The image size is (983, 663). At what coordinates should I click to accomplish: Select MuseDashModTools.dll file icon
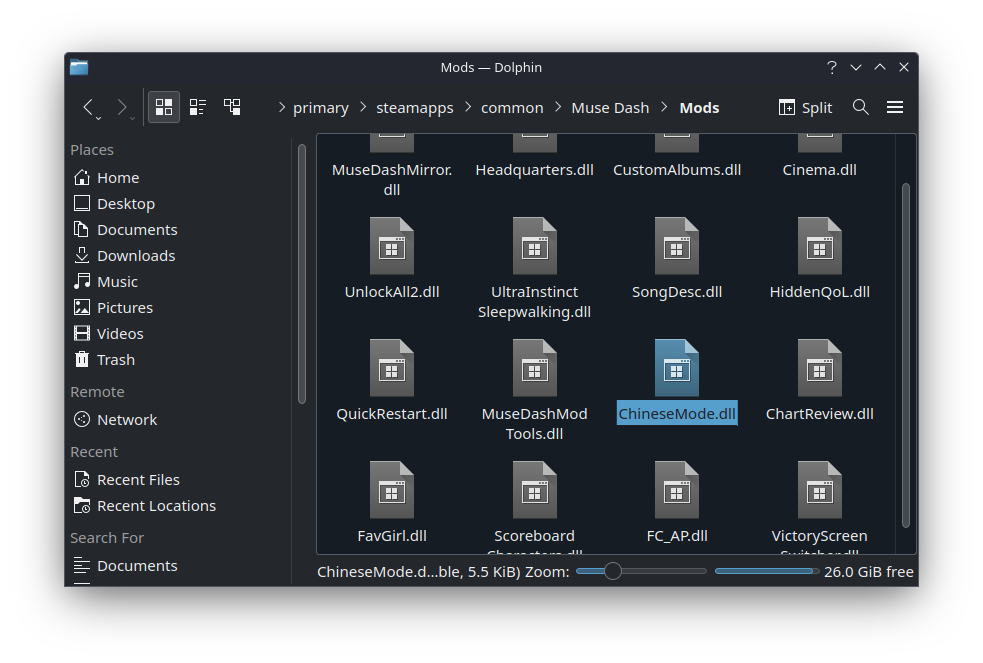pos(534,368)
